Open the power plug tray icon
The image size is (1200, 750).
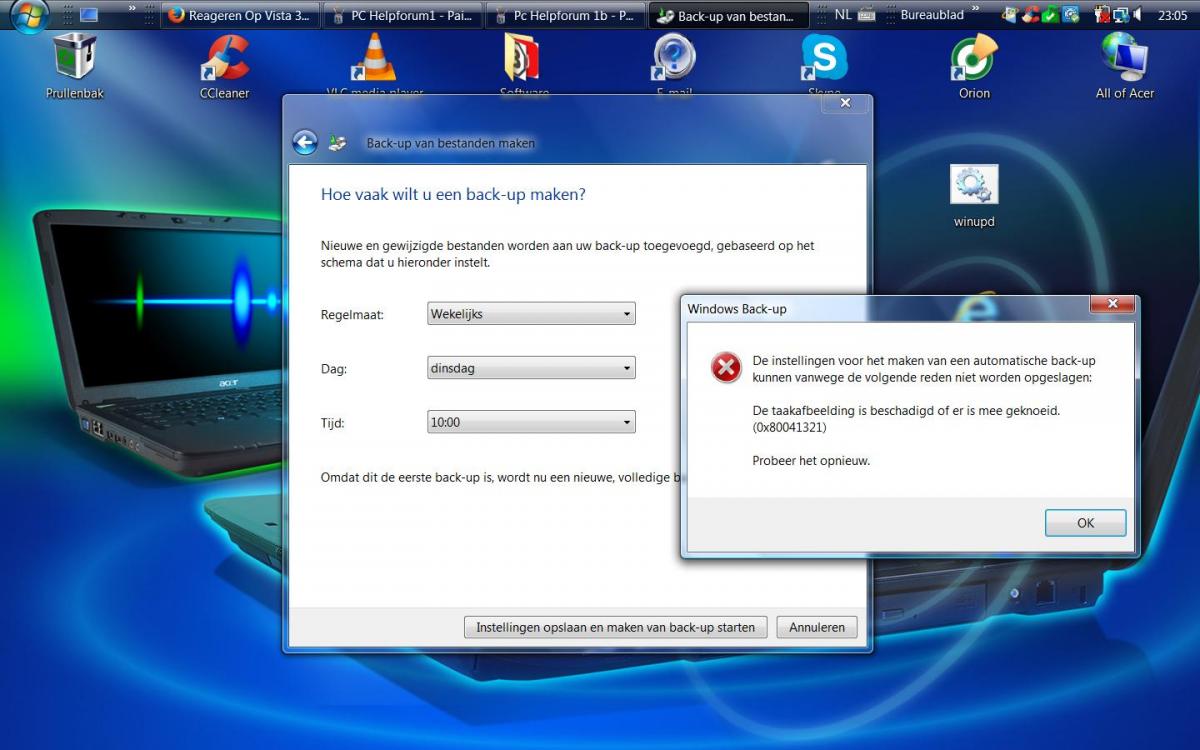pyautogui.click(x=1101, y=15)
